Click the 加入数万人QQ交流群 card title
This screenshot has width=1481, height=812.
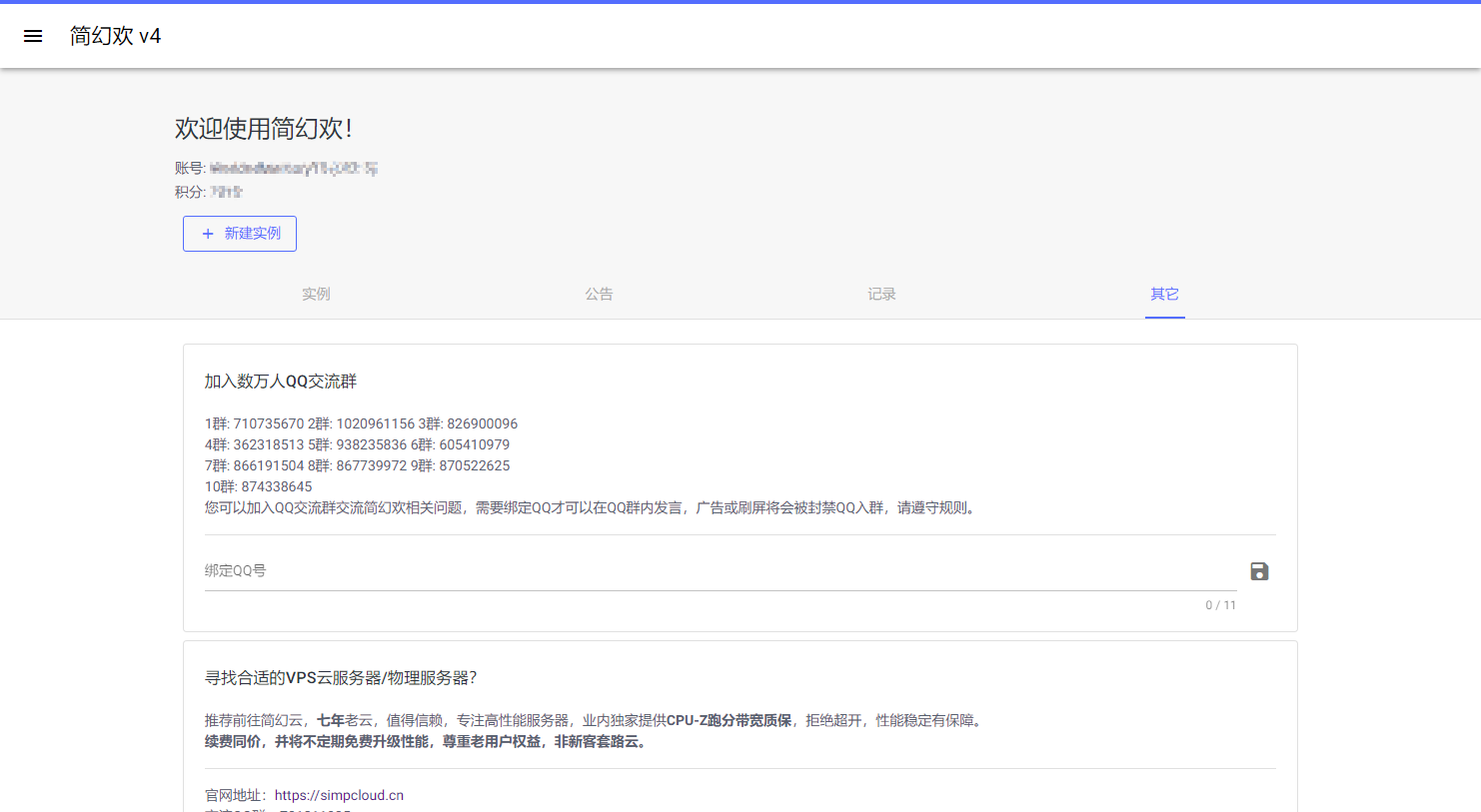coord(281,382)
